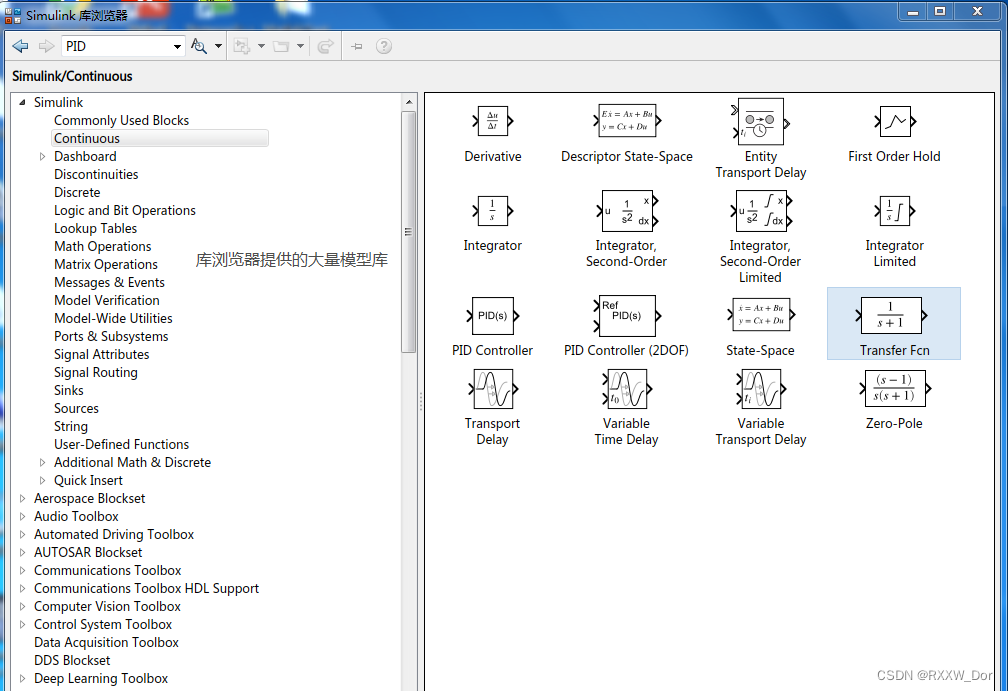Open the PID search box dropdown
This screenshot has height=691, width=1008.
[x=177, y=46]
